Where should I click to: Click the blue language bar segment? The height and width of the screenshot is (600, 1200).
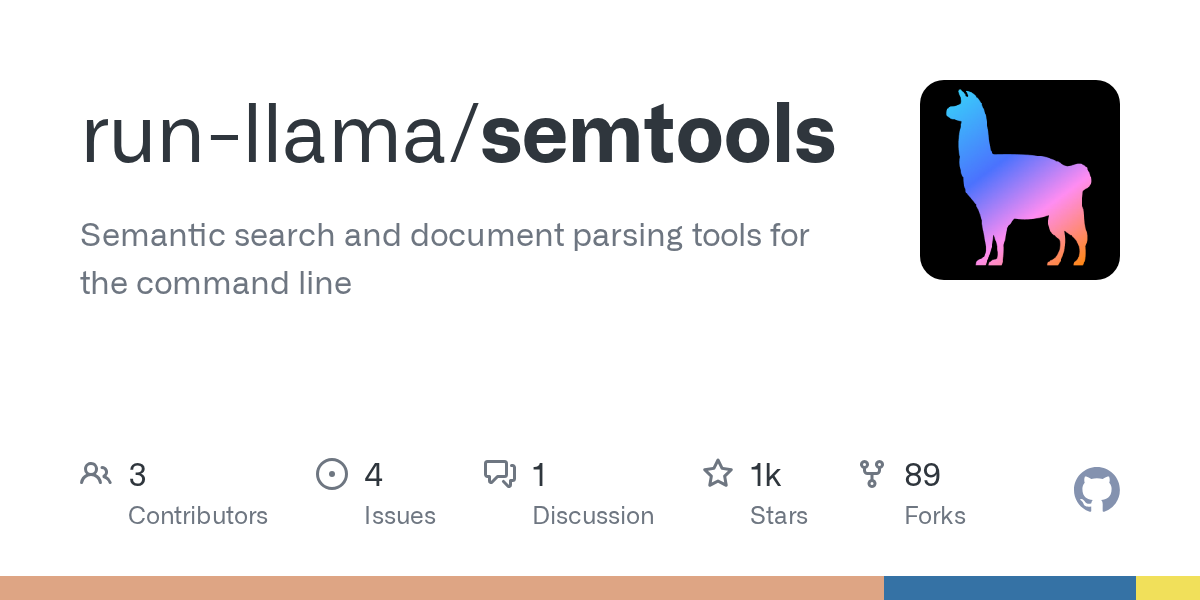[1009, 588]
